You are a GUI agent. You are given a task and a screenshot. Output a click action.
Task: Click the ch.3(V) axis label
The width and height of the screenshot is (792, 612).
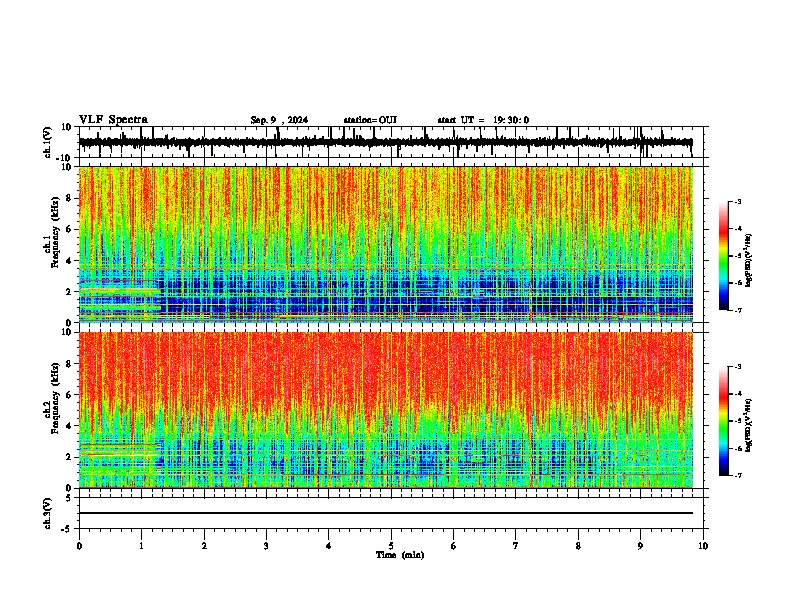(48, 513)
